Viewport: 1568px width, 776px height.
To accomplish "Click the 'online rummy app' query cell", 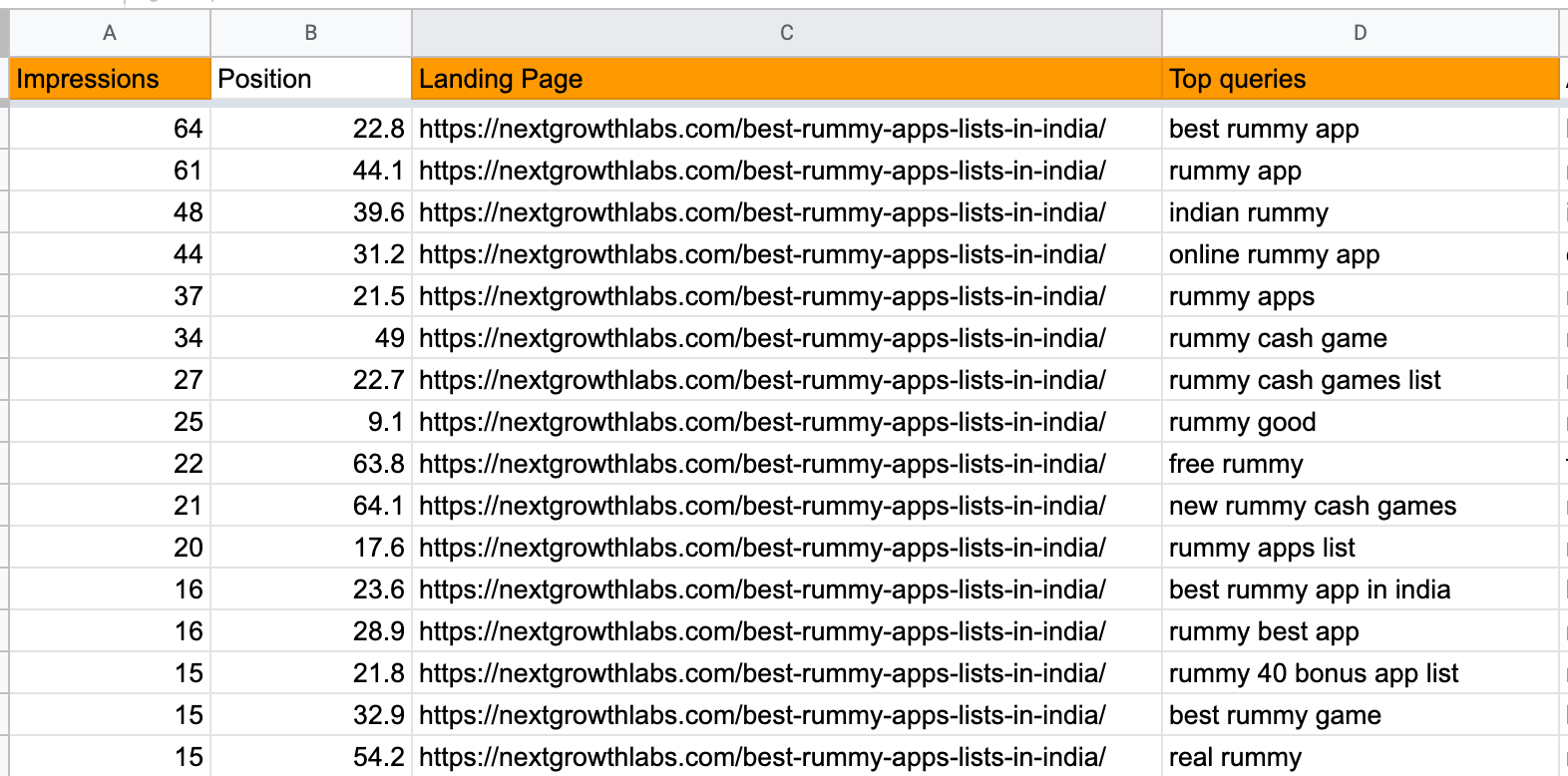I will [x=1361, y=254].
